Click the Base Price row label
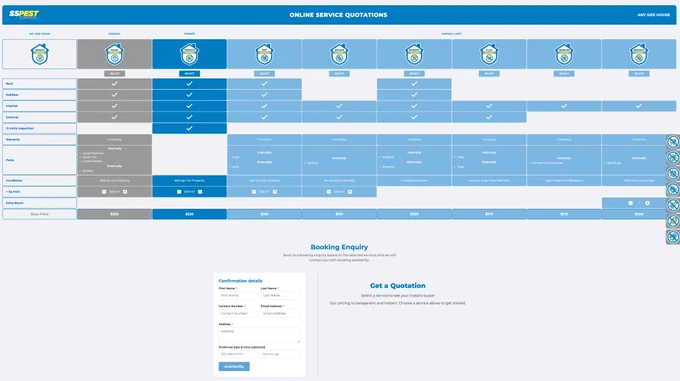This screenshot has height=381, width=680. [39, 214]
